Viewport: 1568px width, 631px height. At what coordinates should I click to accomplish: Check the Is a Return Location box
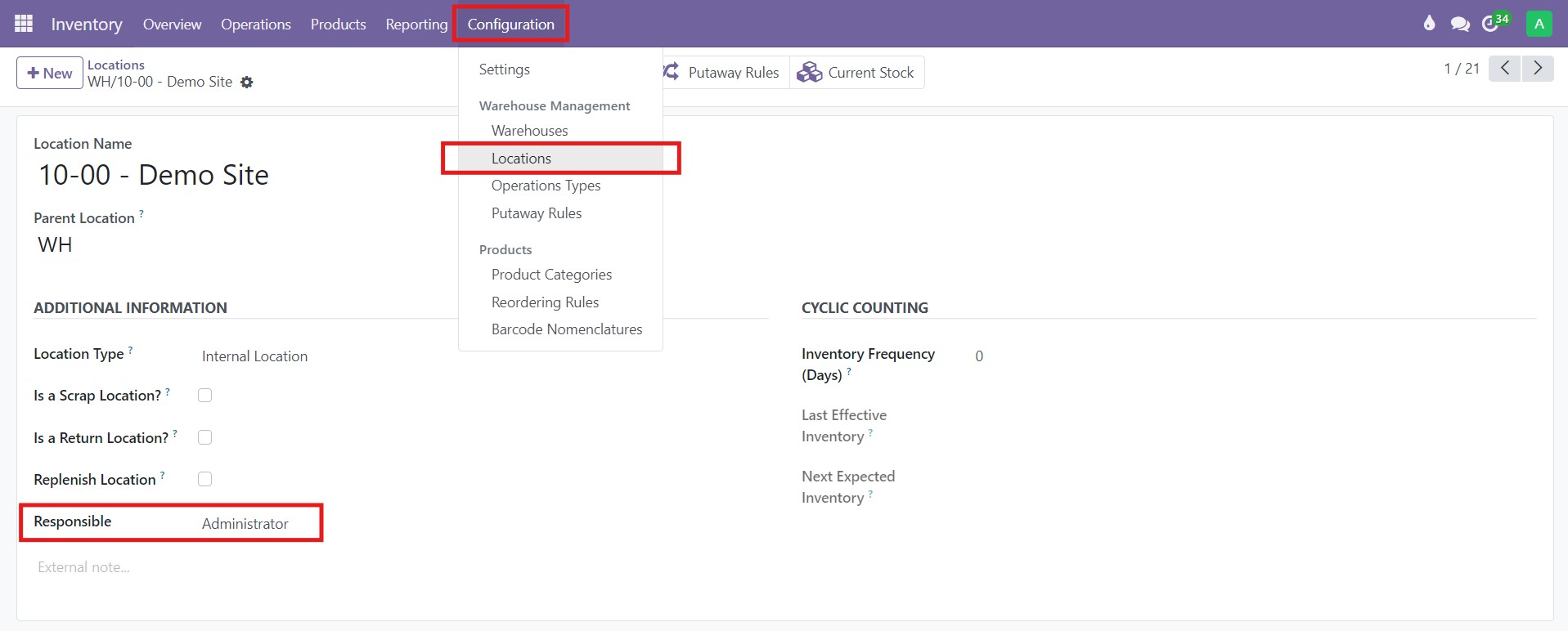(205, 437)
